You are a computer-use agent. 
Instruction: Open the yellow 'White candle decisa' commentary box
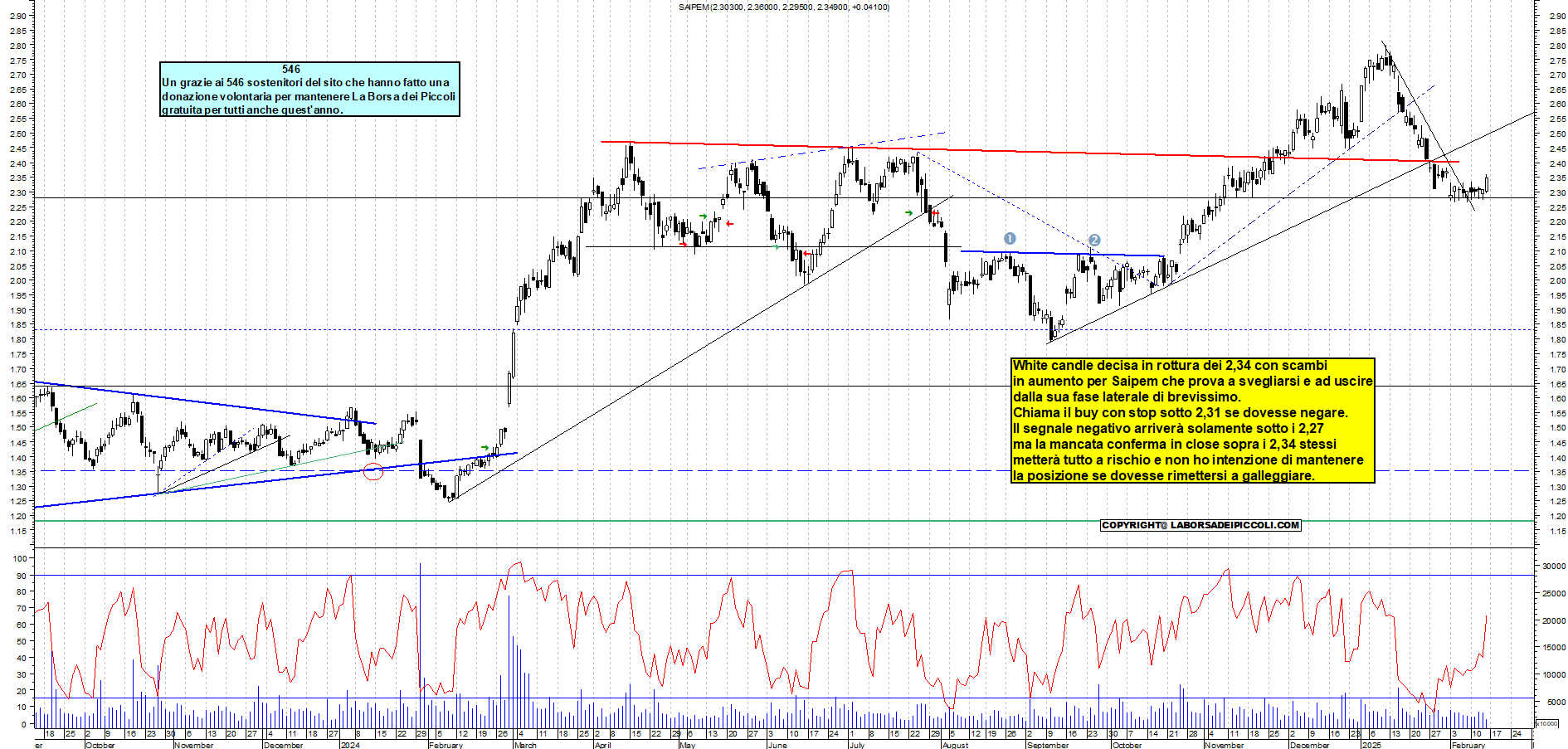[1193, 421]
